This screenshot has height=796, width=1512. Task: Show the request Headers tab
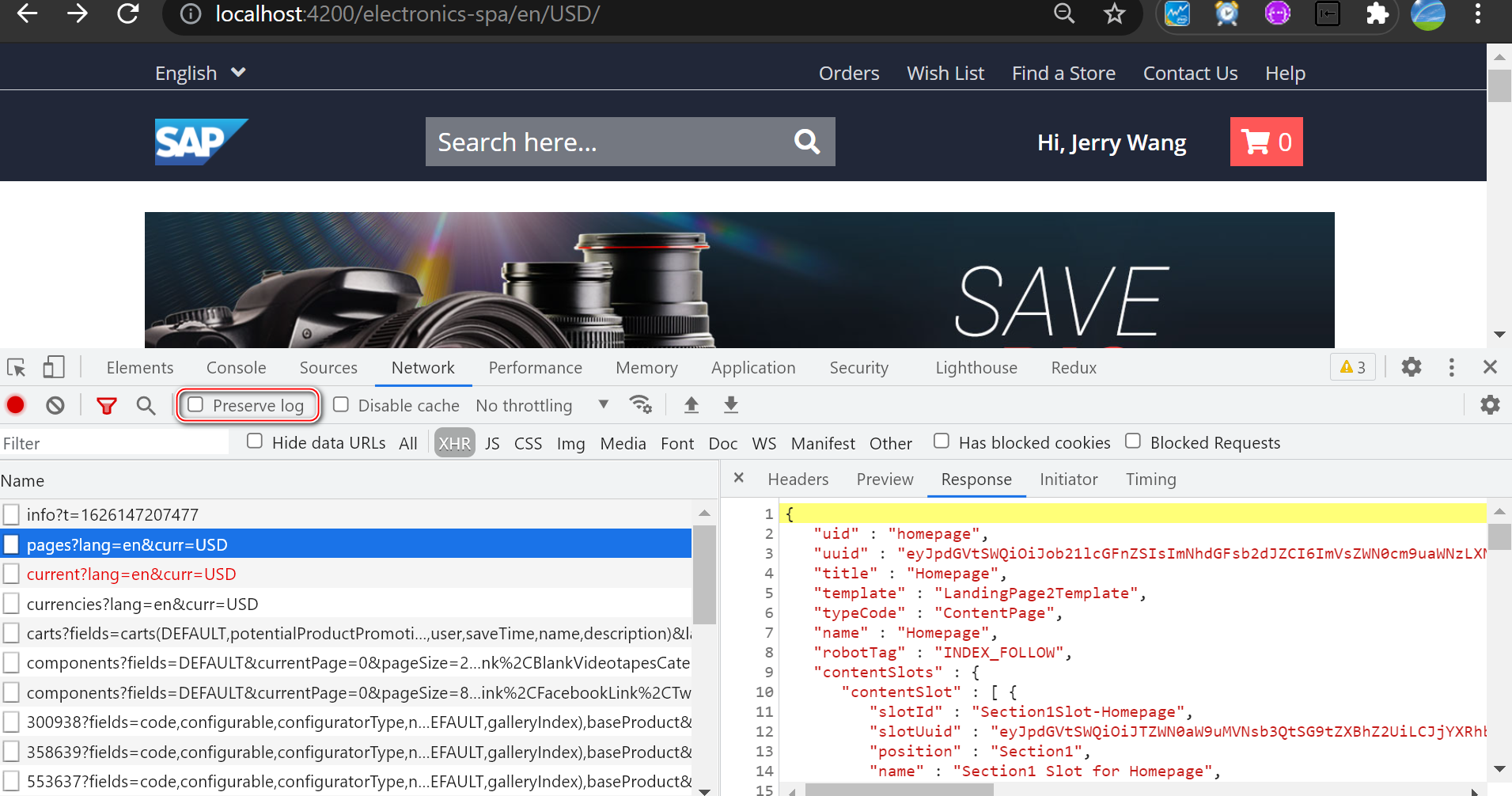[798, 479]
